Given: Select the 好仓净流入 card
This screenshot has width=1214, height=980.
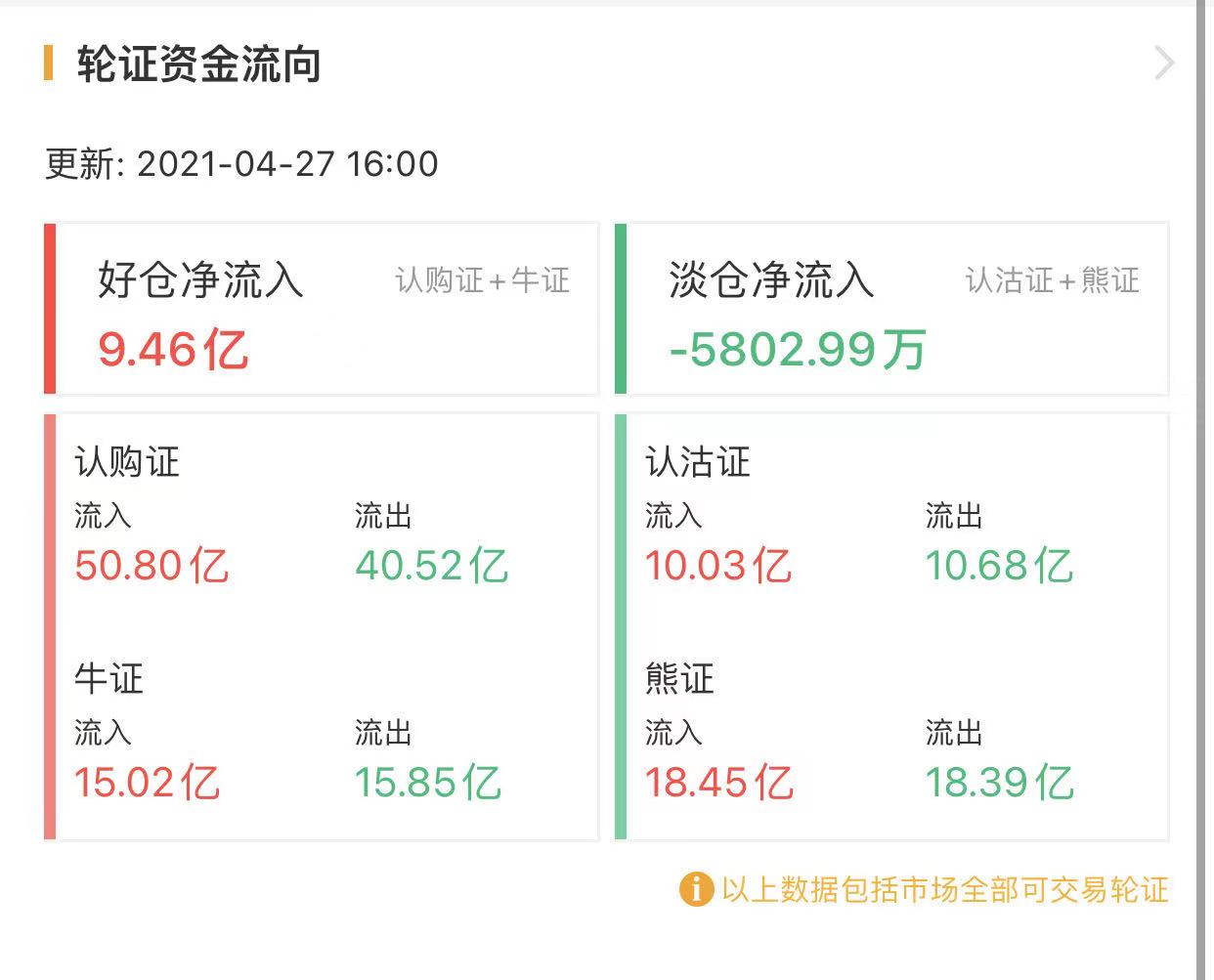Looking at the screenshot, I should point(323,309).
